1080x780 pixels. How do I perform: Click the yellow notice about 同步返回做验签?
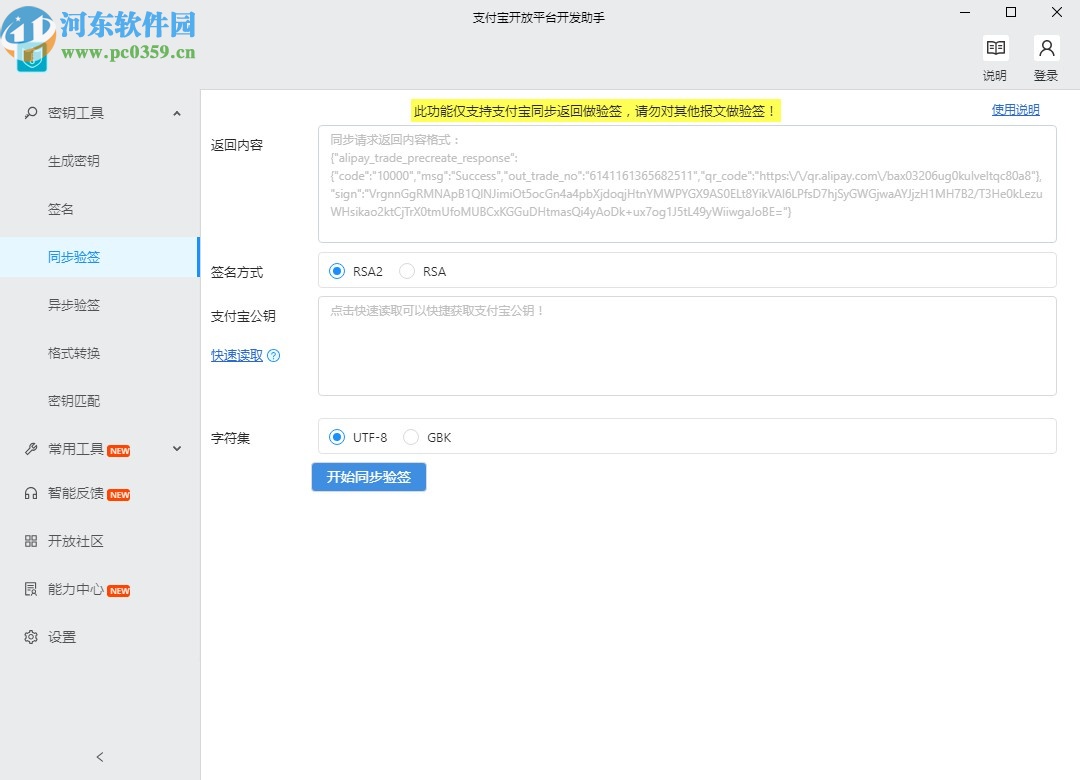595,111
